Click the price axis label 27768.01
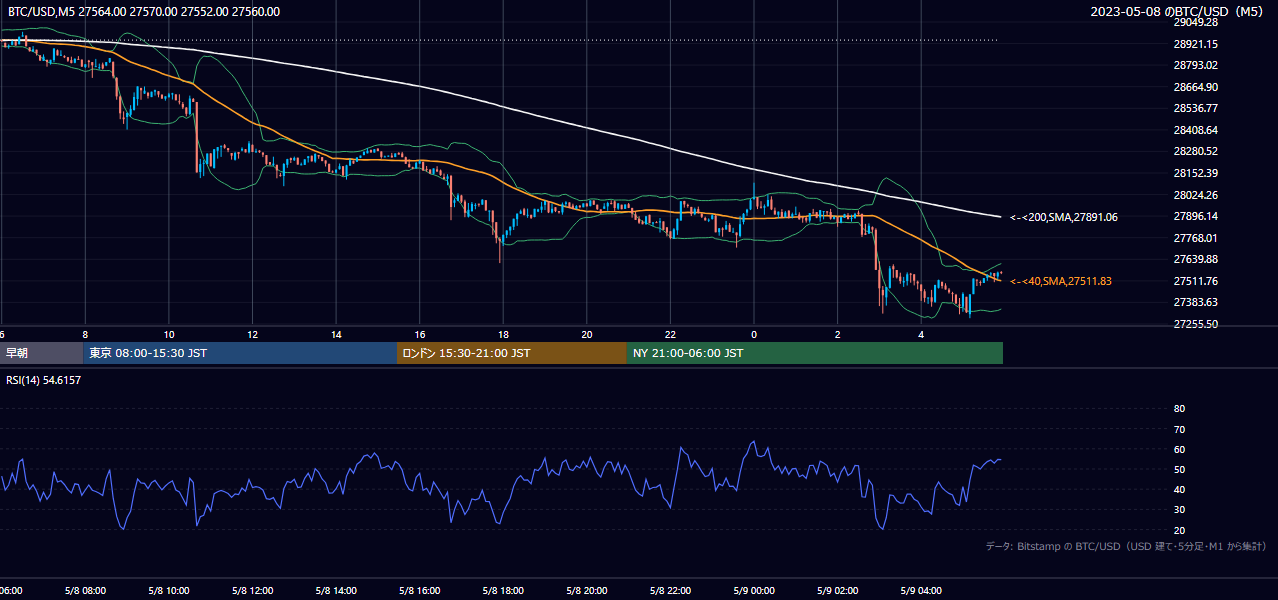The height and width of the screenshot is (600, 1278). [1195, 238]
